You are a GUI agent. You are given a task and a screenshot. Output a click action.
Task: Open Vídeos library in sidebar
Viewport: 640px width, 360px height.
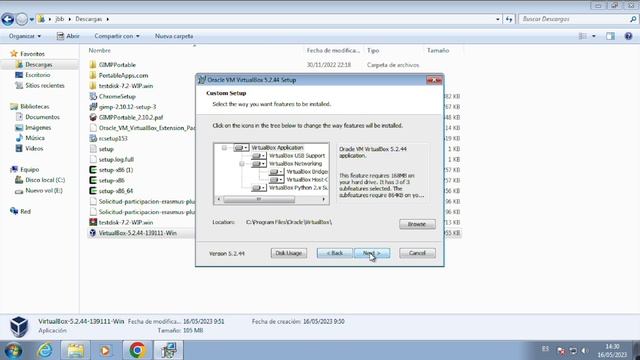(x=34, y=149)
